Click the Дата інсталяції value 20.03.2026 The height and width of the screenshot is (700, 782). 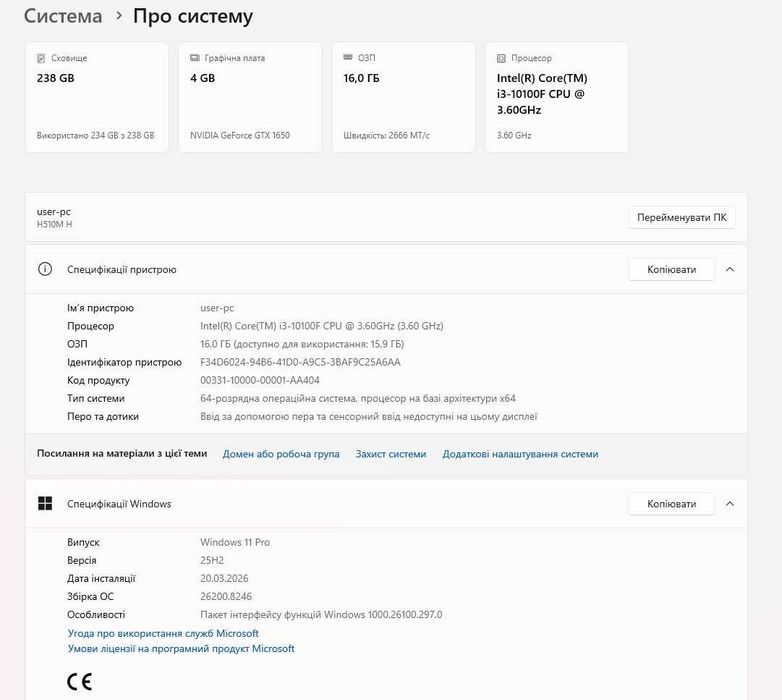[224, 578]
